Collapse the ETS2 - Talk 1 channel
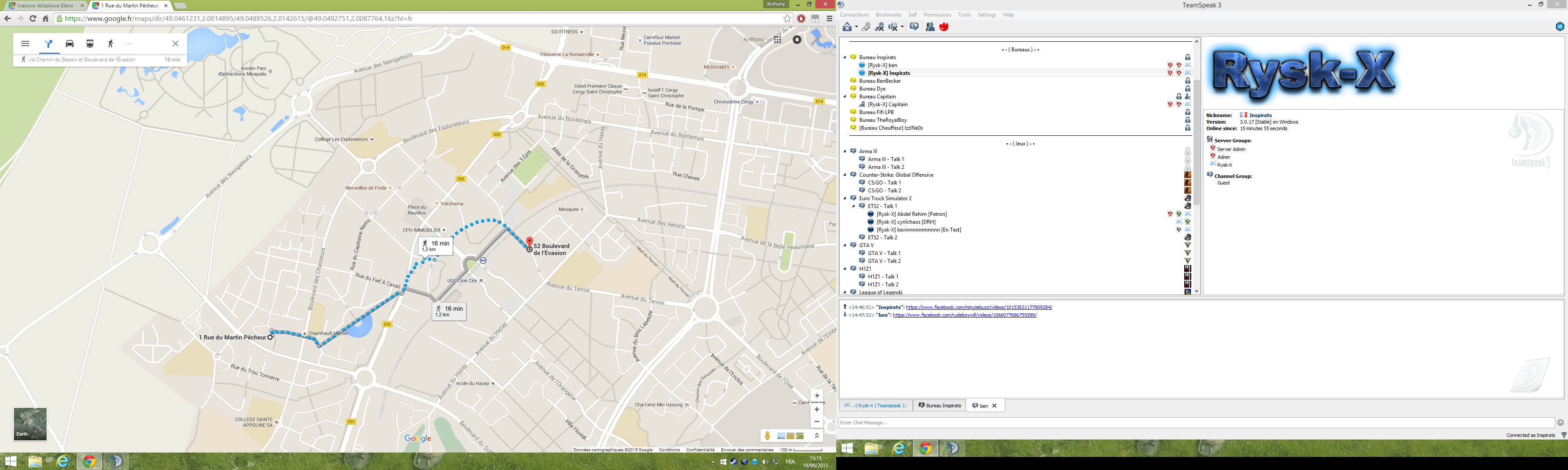1568x470 pixels. click(853, 206)
